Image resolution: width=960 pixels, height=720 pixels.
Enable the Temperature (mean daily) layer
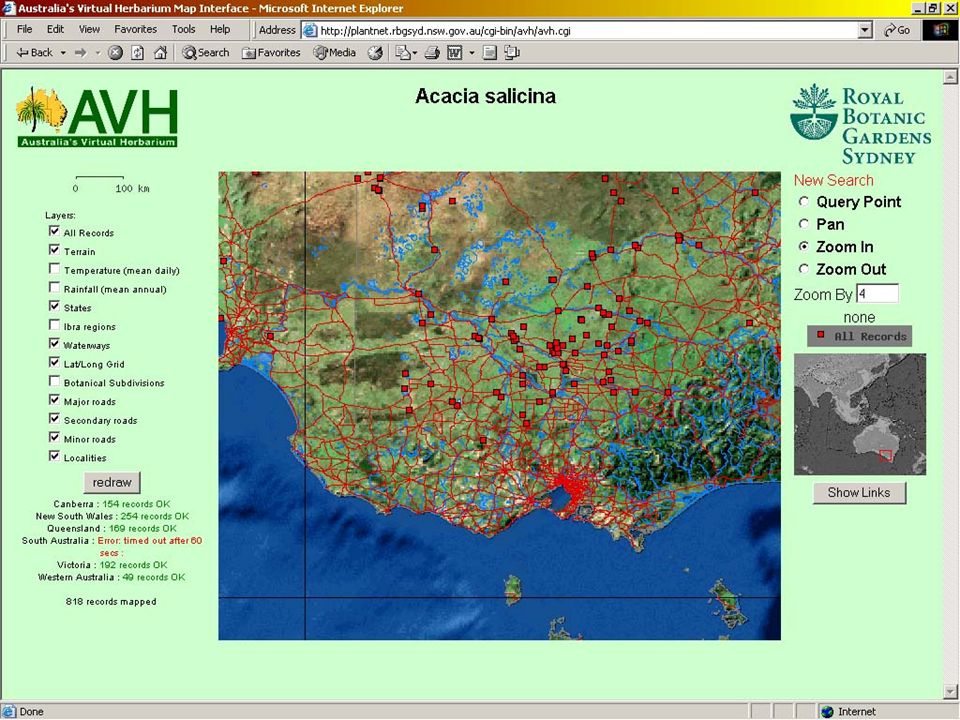[54, 269]
